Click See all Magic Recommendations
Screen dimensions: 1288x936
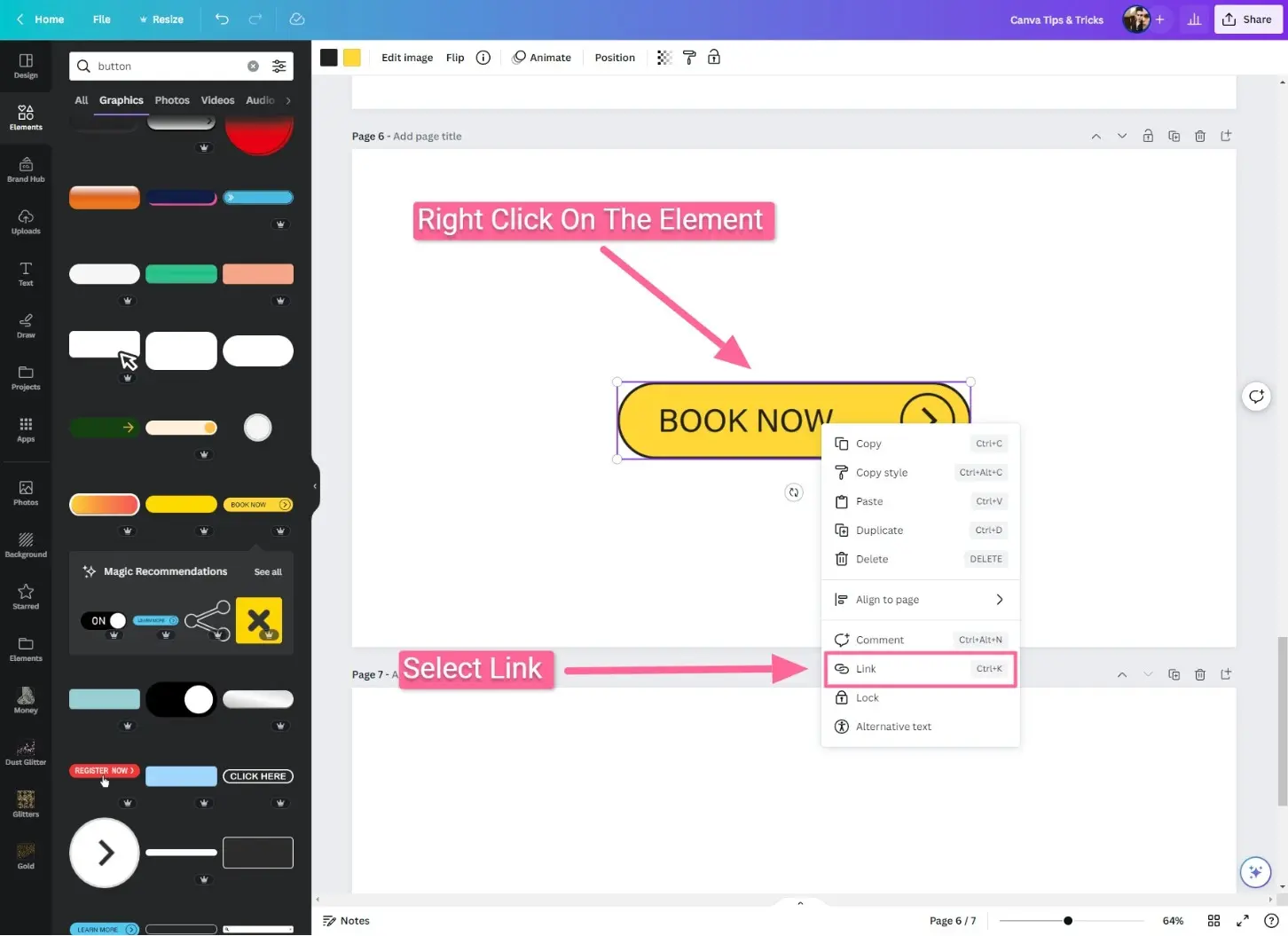pos(268,572)
